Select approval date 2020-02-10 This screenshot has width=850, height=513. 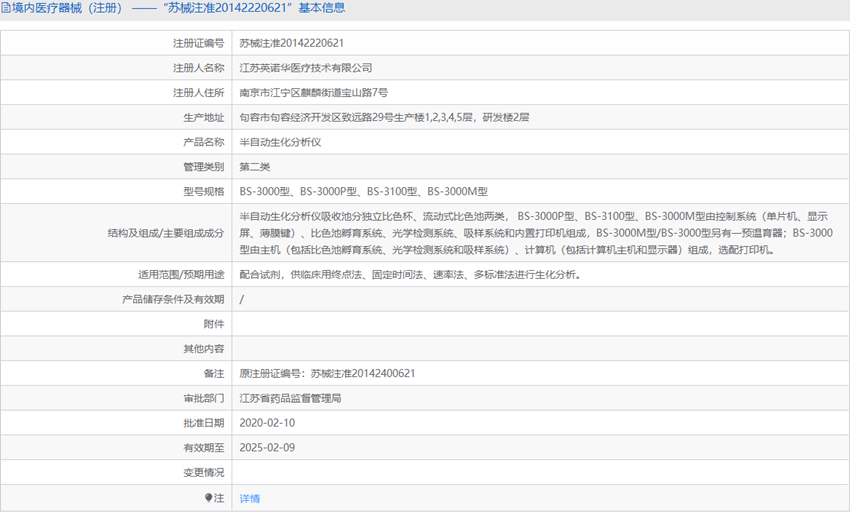(x=267, y=422)
